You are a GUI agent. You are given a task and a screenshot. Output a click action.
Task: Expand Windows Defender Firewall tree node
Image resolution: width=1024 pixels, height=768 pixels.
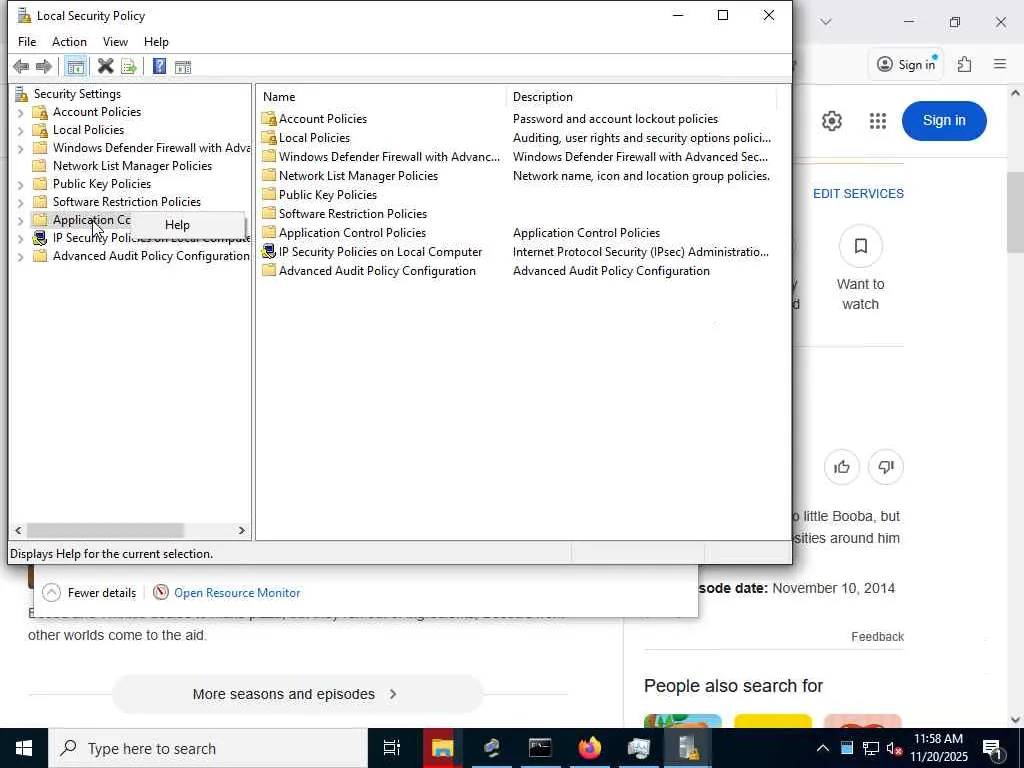(20, 149)
